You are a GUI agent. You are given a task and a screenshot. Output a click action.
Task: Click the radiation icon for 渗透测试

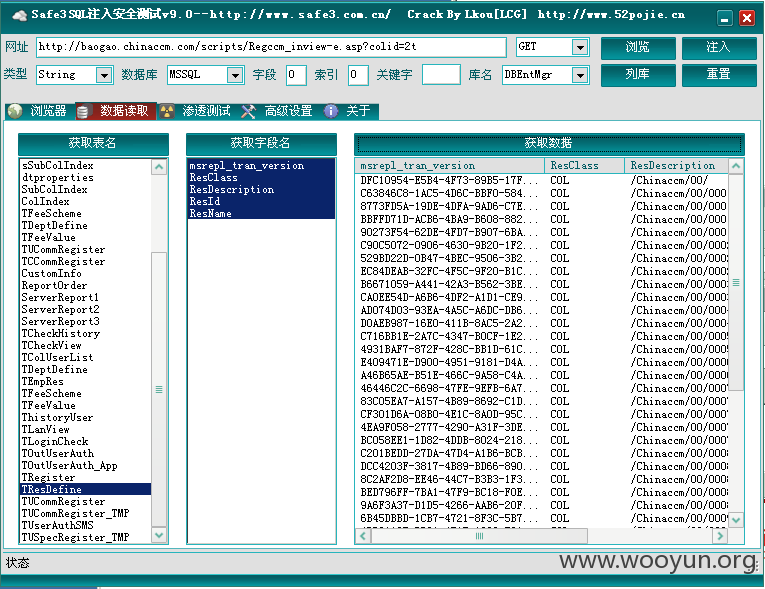pyautogui.click(x=167, y=111)
